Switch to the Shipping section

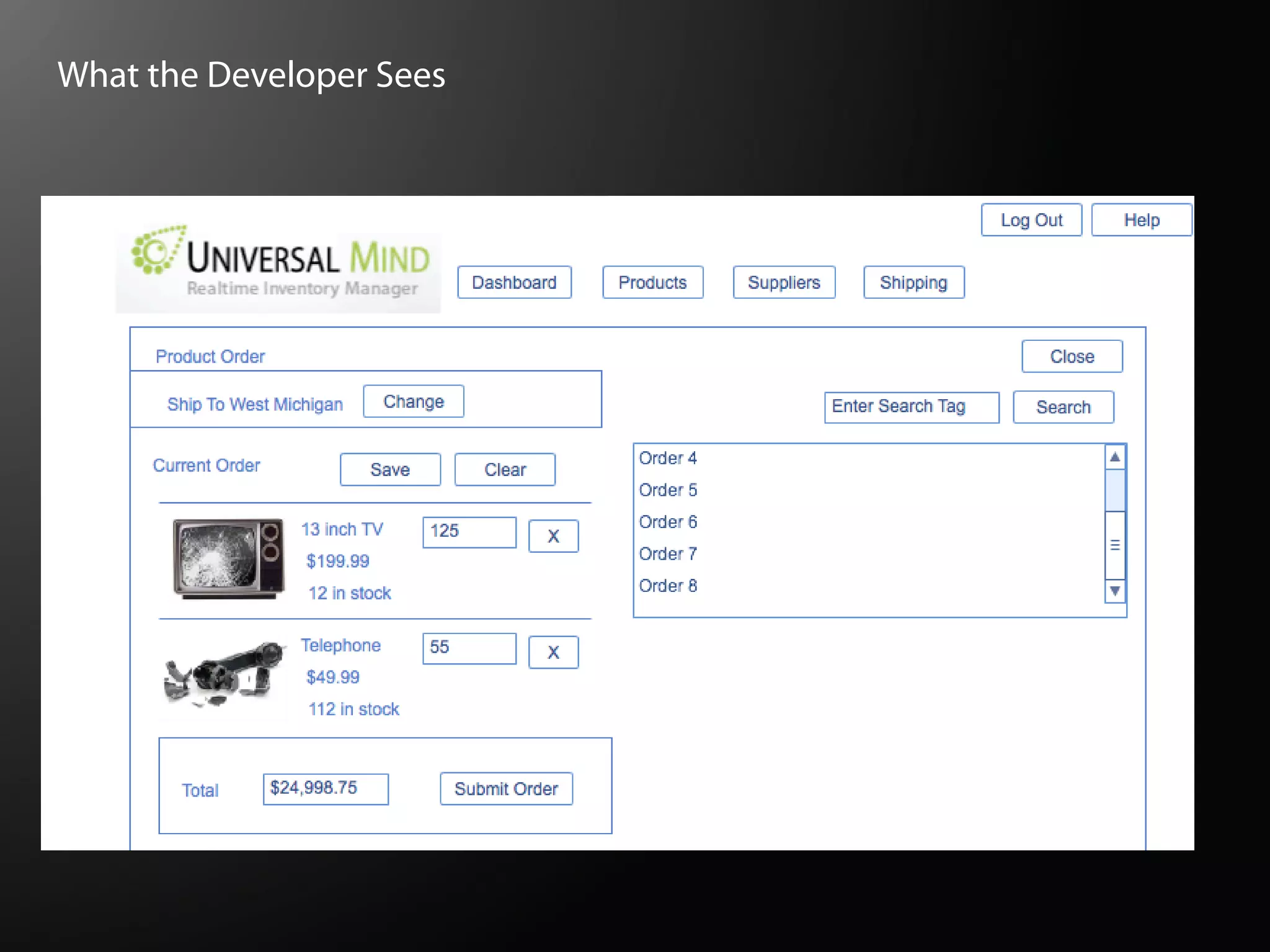[x=913, y=283]
